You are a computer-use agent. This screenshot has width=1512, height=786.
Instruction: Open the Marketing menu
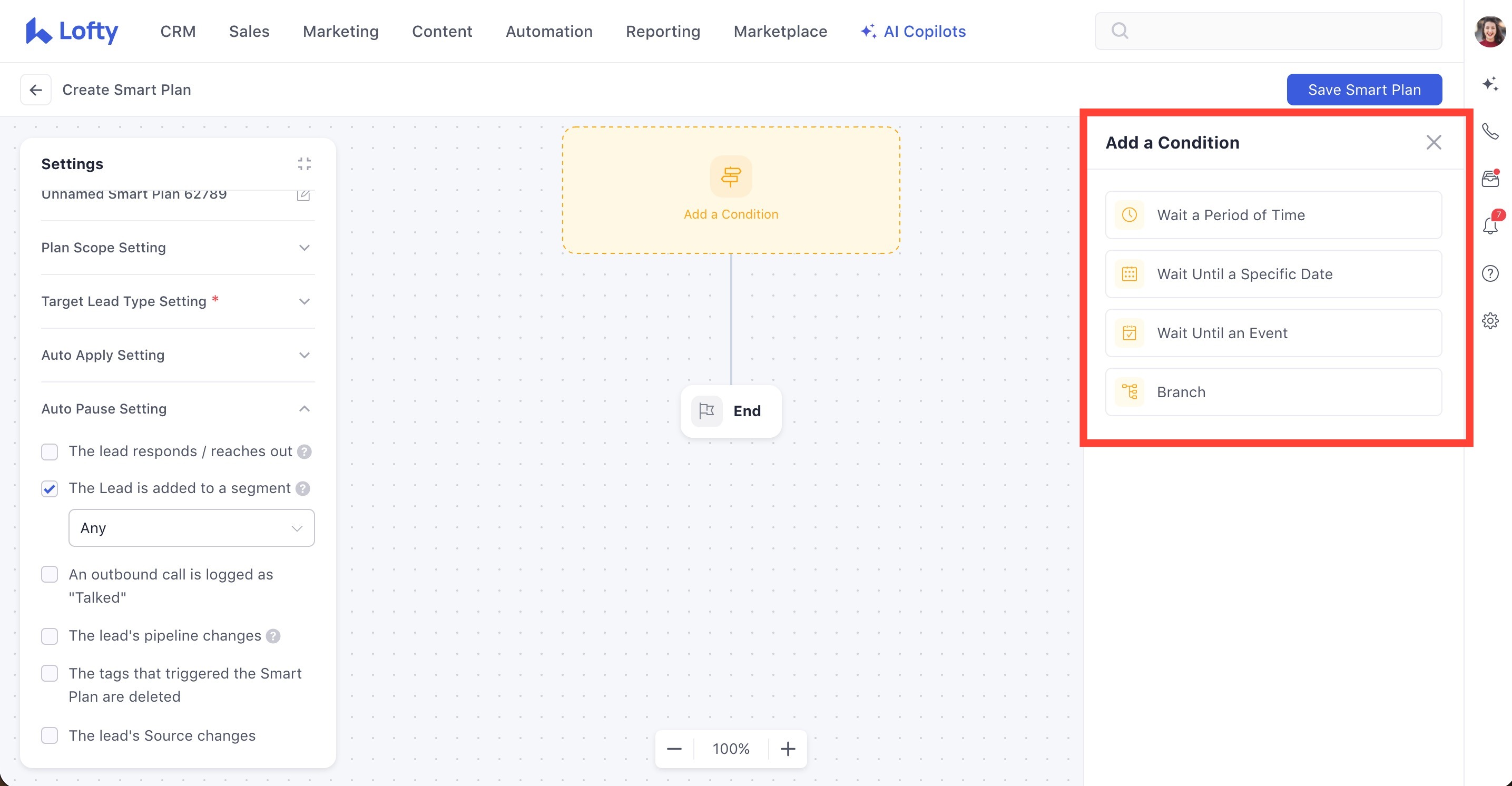point(340,31)
